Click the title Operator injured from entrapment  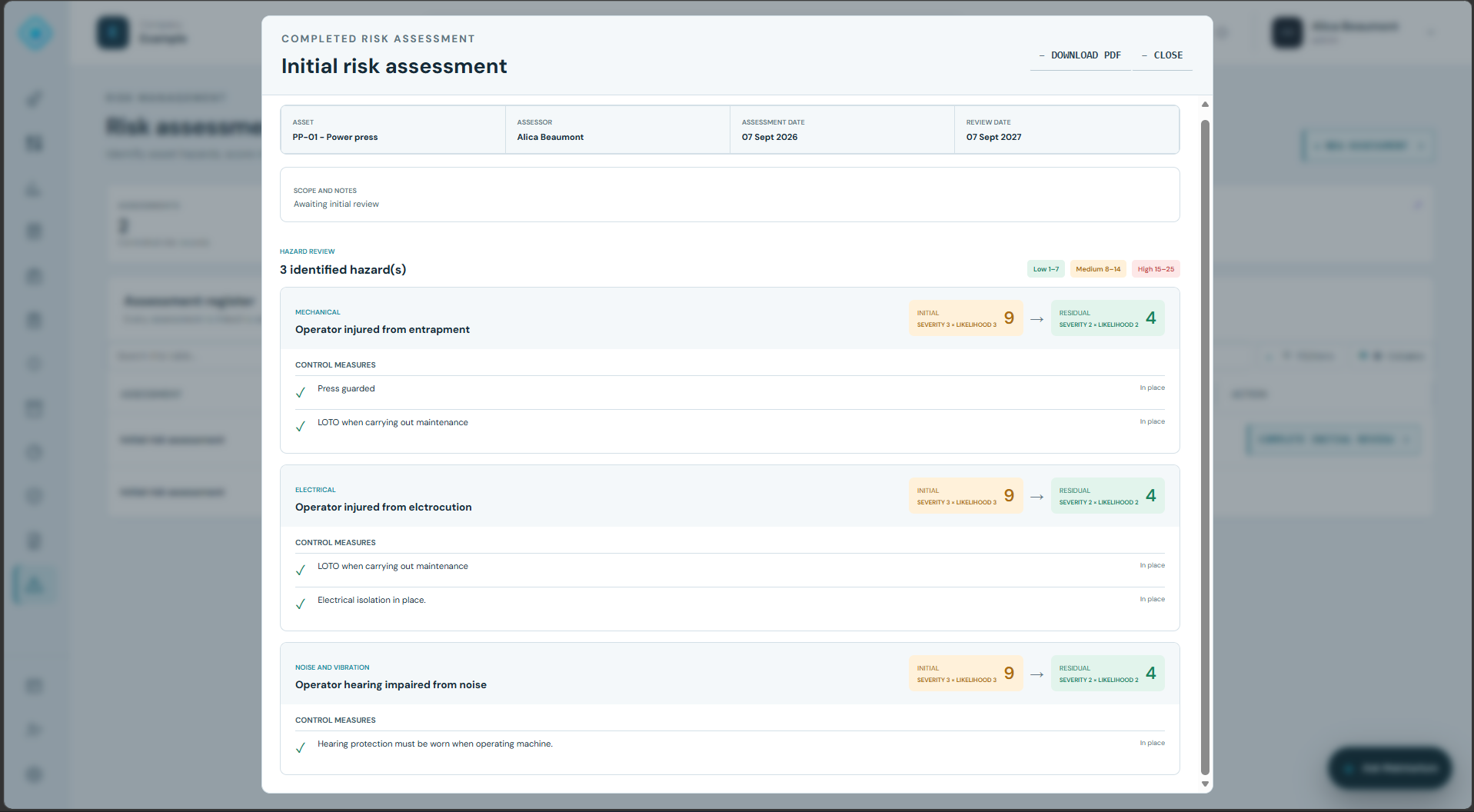pos(382,329)
